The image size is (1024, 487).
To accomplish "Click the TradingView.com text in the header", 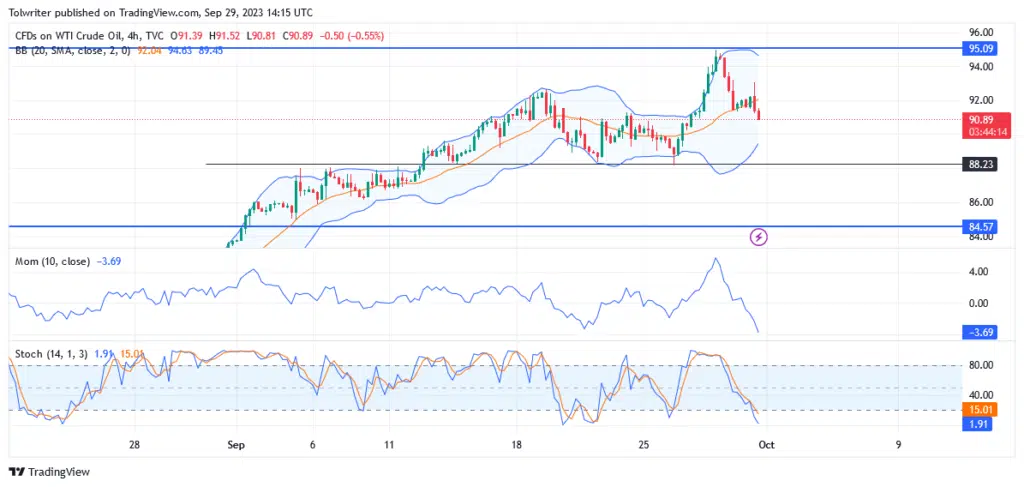I will (164, 12).
